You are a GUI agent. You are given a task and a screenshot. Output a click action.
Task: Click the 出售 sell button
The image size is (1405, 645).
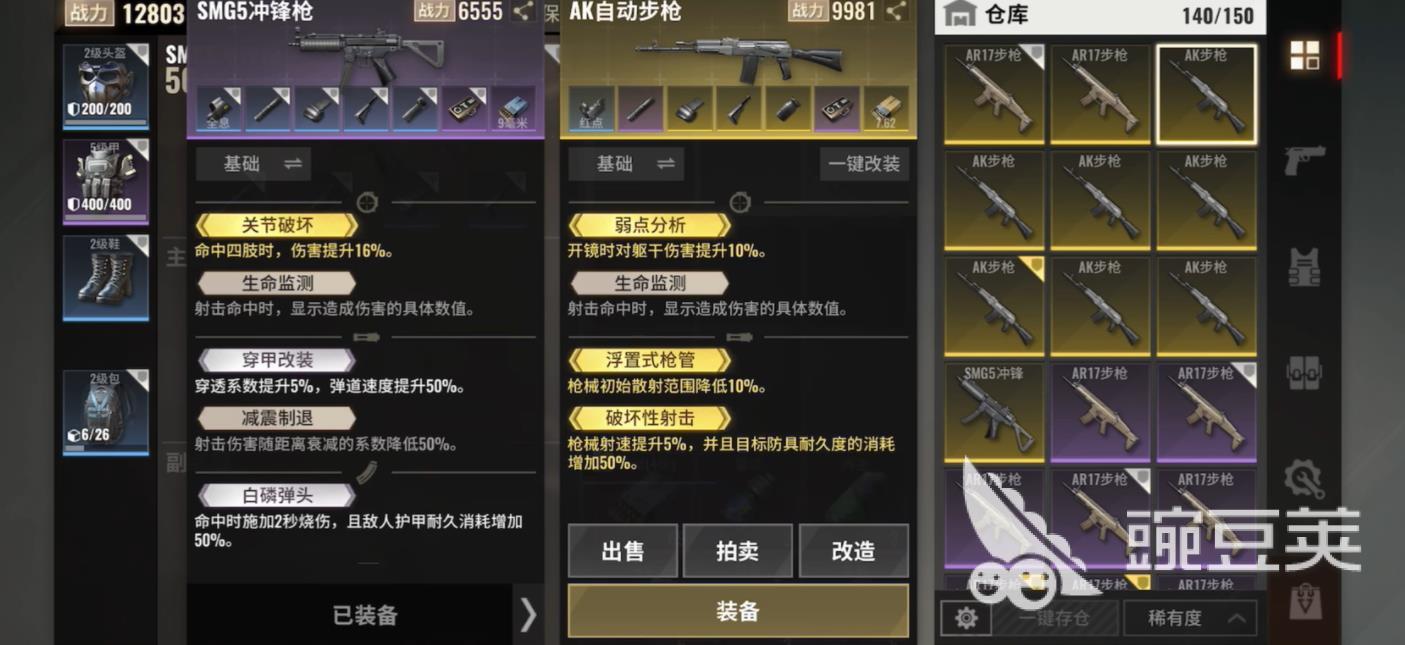623,551
